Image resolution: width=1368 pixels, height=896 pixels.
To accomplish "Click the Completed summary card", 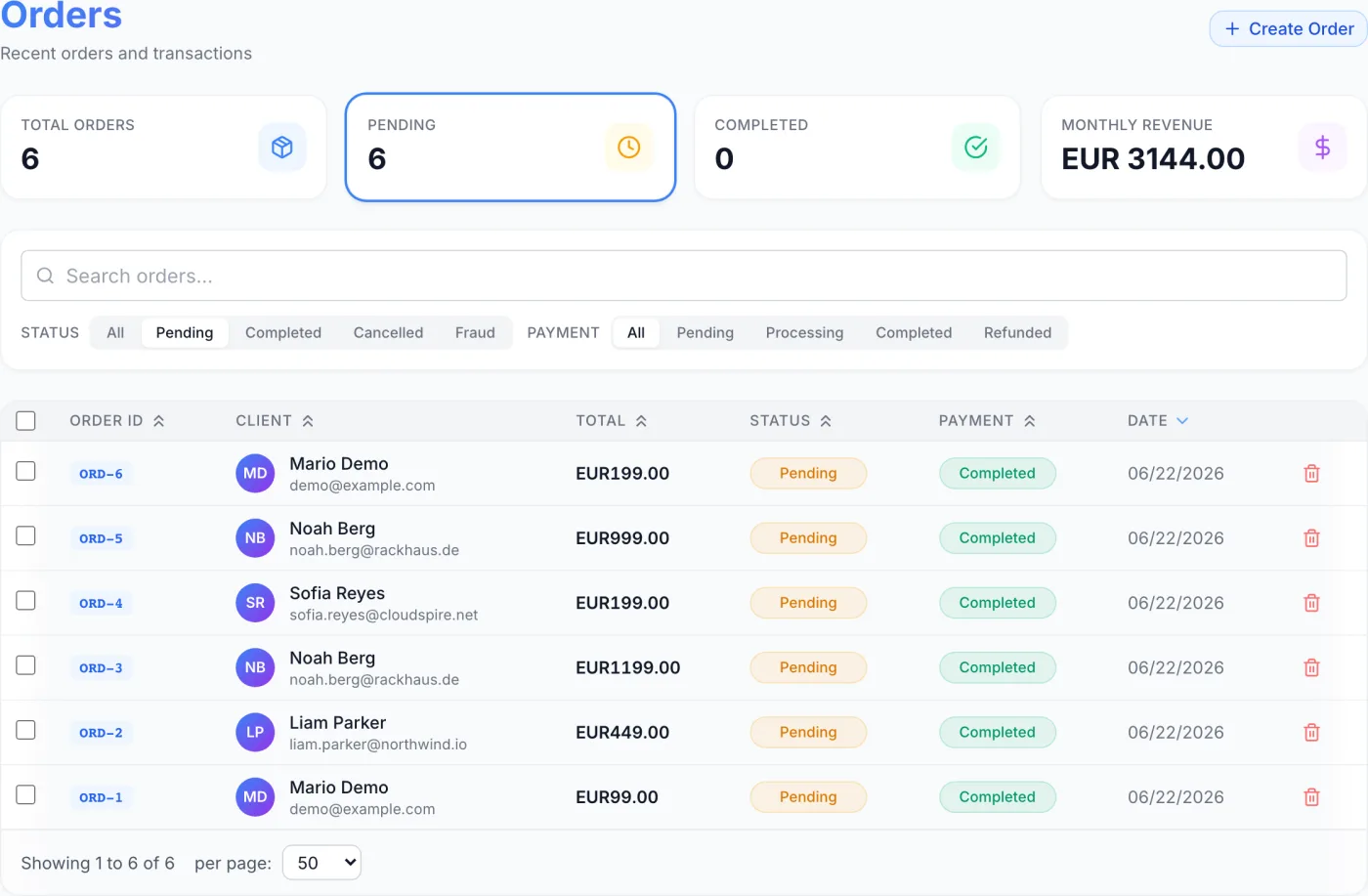I will [x=857, y=148].
